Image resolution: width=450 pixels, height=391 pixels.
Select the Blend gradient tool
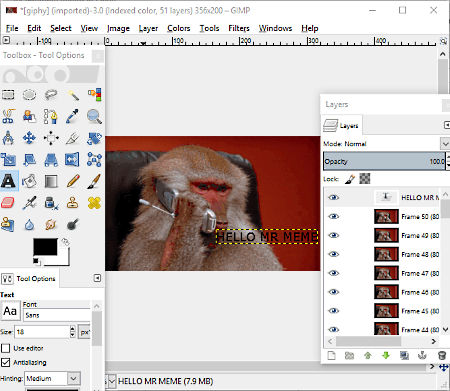pyautogui.click(x=51, y=181)
